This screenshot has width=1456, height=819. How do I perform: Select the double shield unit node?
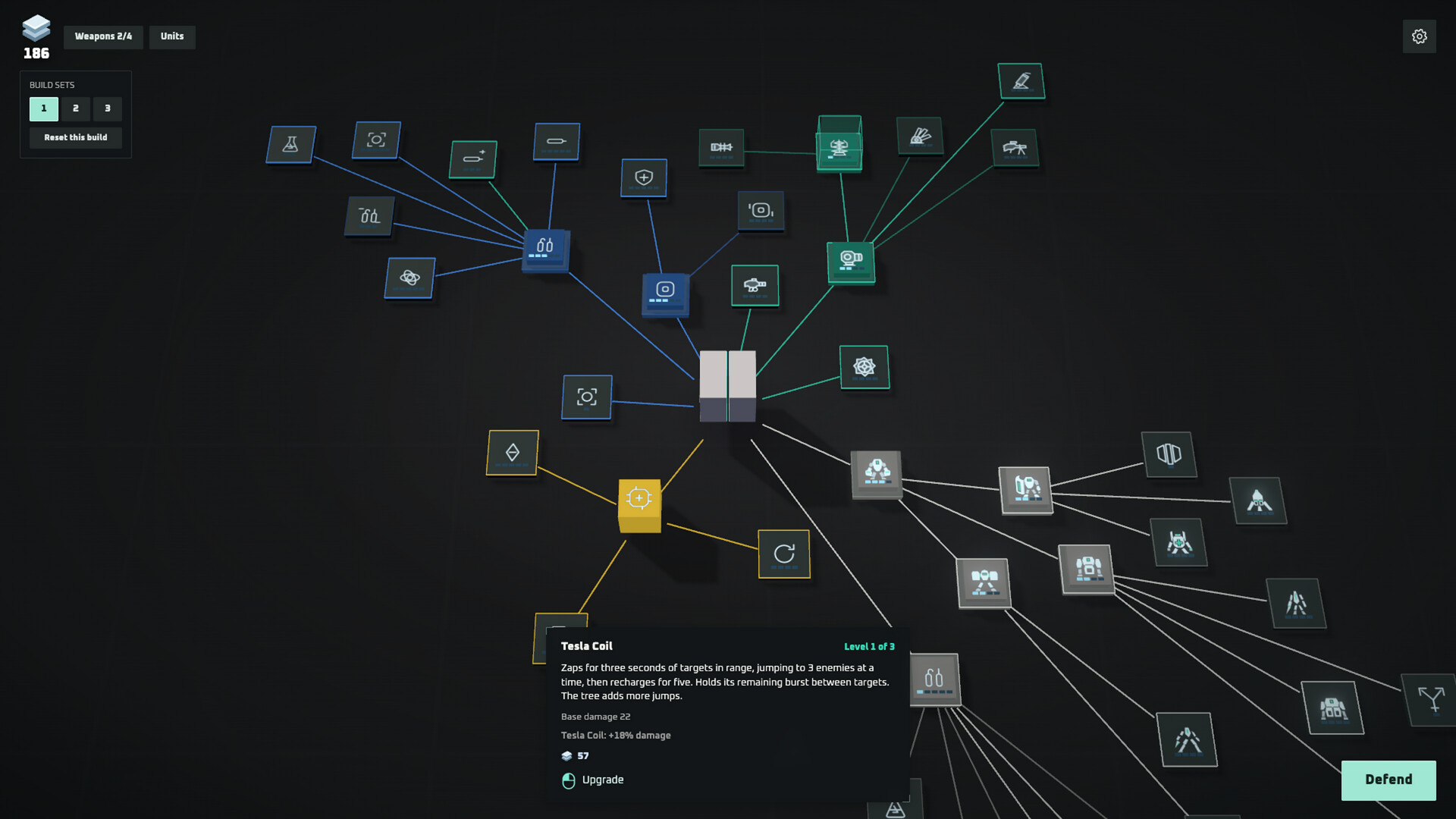click(1169, 454)
